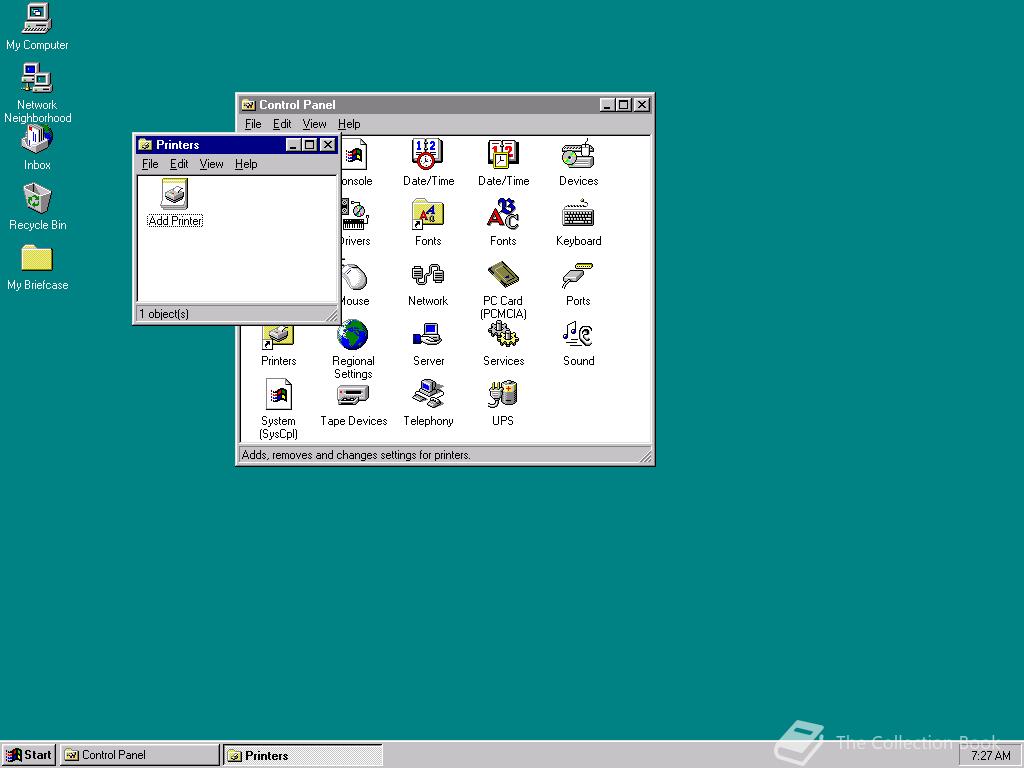Open the Server applet
This screenshot has width=1024, height=768.
tap(428, 343)
